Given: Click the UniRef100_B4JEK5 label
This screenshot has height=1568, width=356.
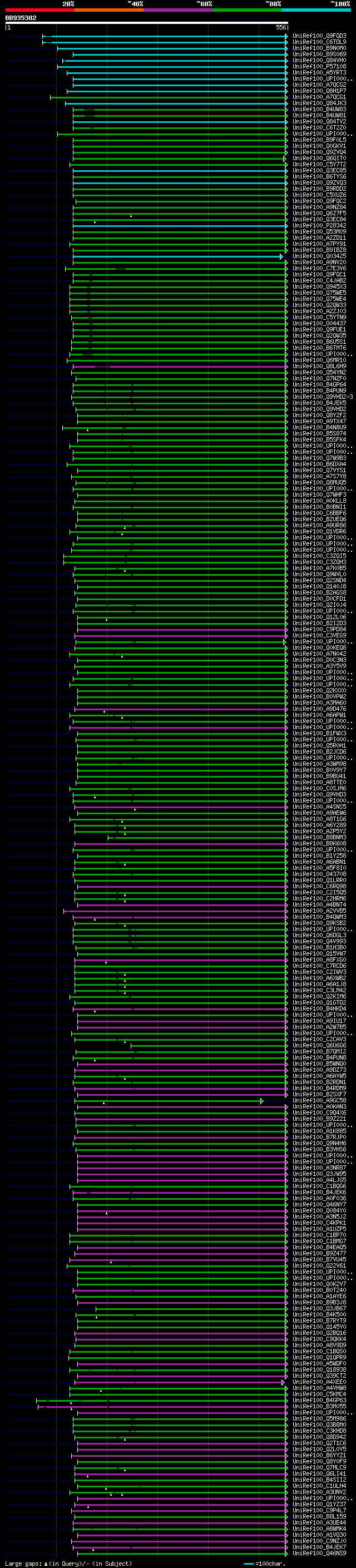Looking at the screenshot, I should 319,403.
